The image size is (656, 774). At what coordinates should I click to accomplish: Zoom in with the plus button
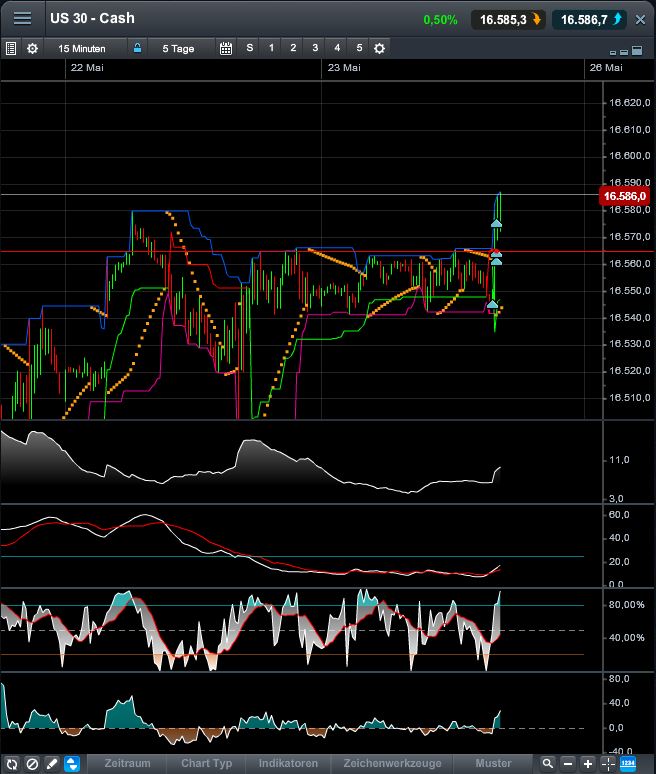[x=588, y=764]
